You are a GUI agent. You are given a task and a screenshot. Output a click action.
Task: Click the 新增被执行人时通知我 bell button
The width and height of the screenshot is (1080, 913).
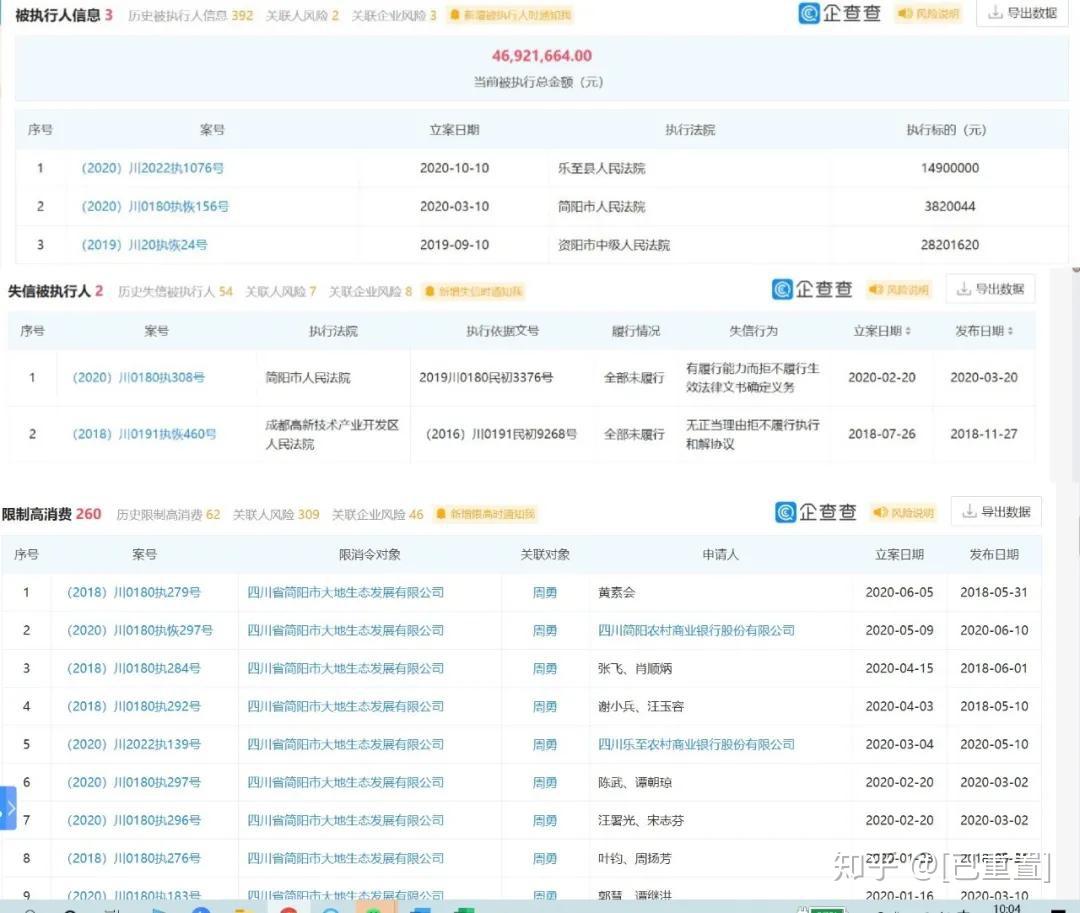[510, 15]
